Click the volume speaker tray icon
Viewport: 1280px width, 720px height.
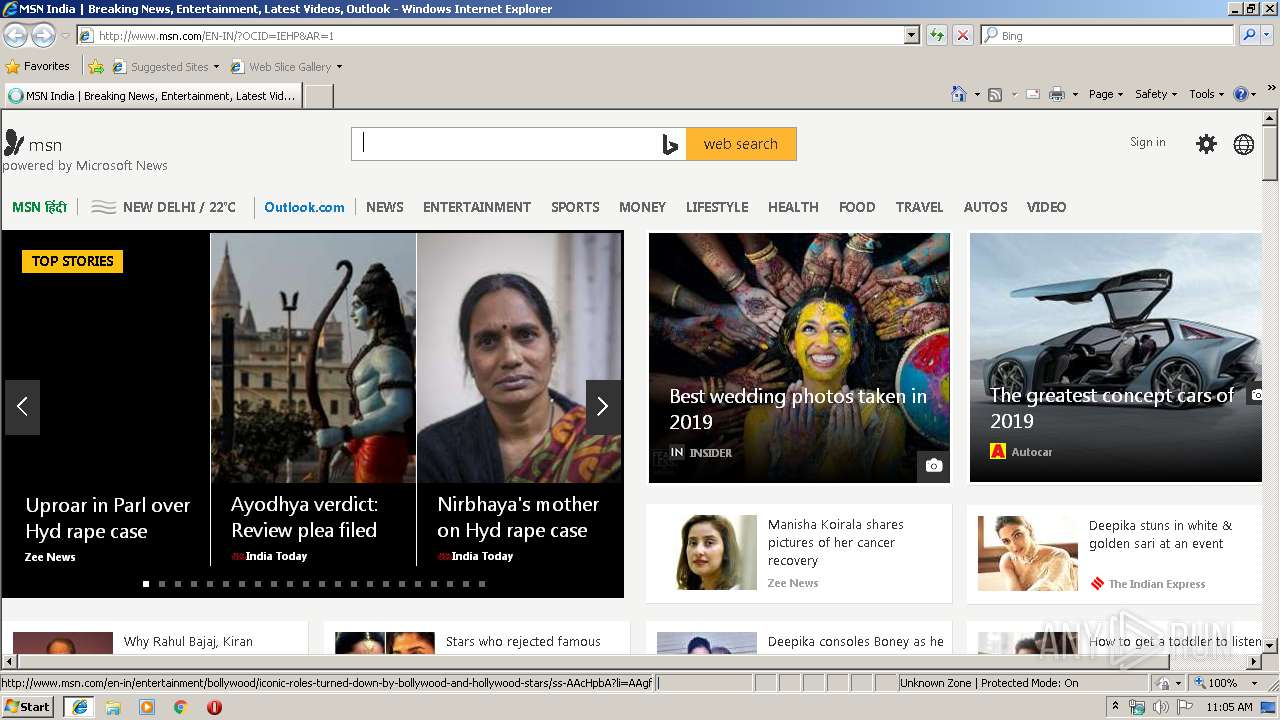tap(1160, 707)
